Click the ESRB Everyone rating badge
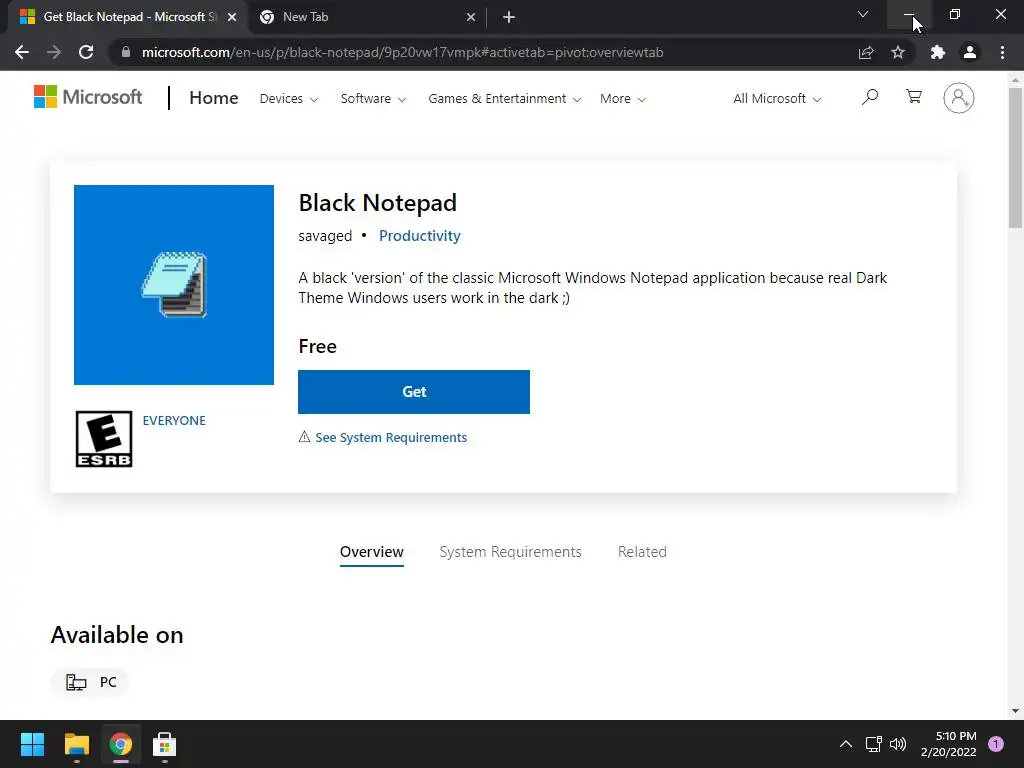This screenshot has width=1024, height=768. click(x=104, y=439)
